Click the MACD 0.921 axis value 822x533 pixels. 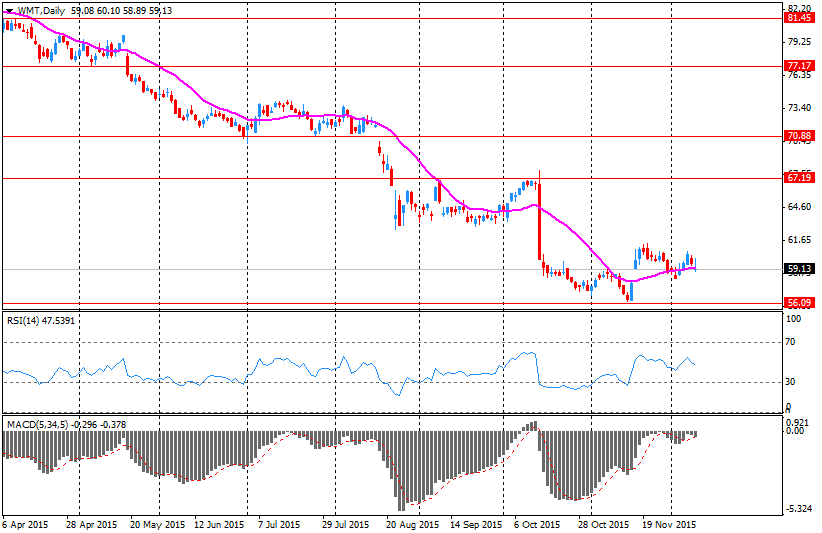796,422
